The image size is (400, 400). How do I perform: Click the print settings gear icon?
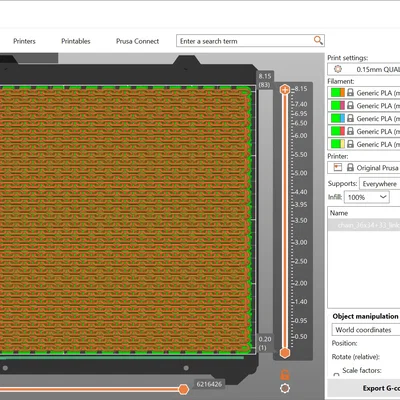click(x=338, y=69)
